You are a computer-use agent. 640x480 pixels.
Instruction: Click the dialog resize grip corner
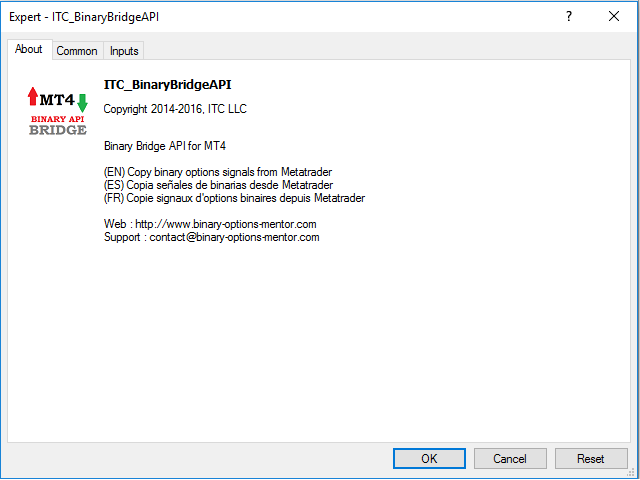click(632, 473)
